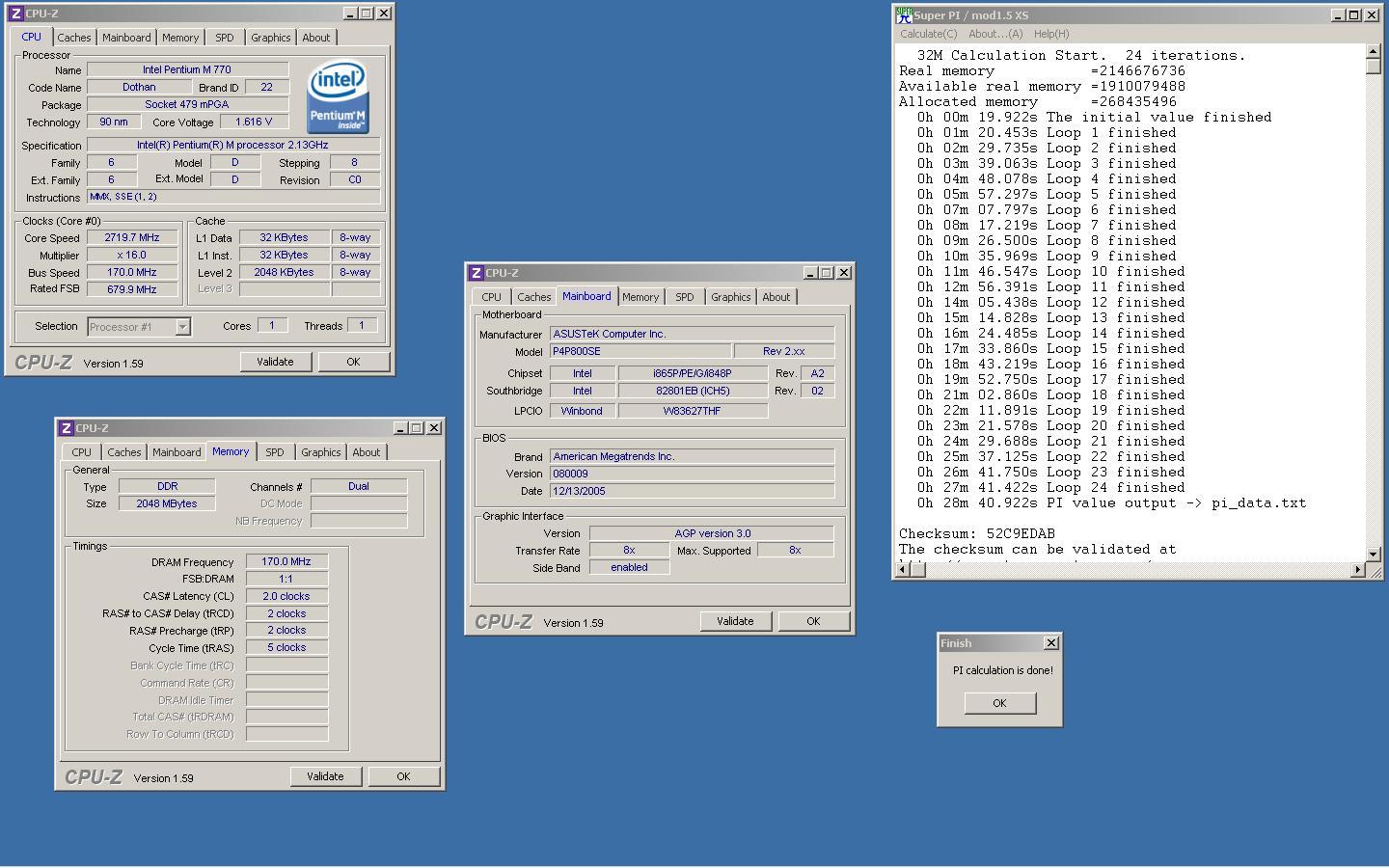Open the Caches tab in the CPU window

74,38
